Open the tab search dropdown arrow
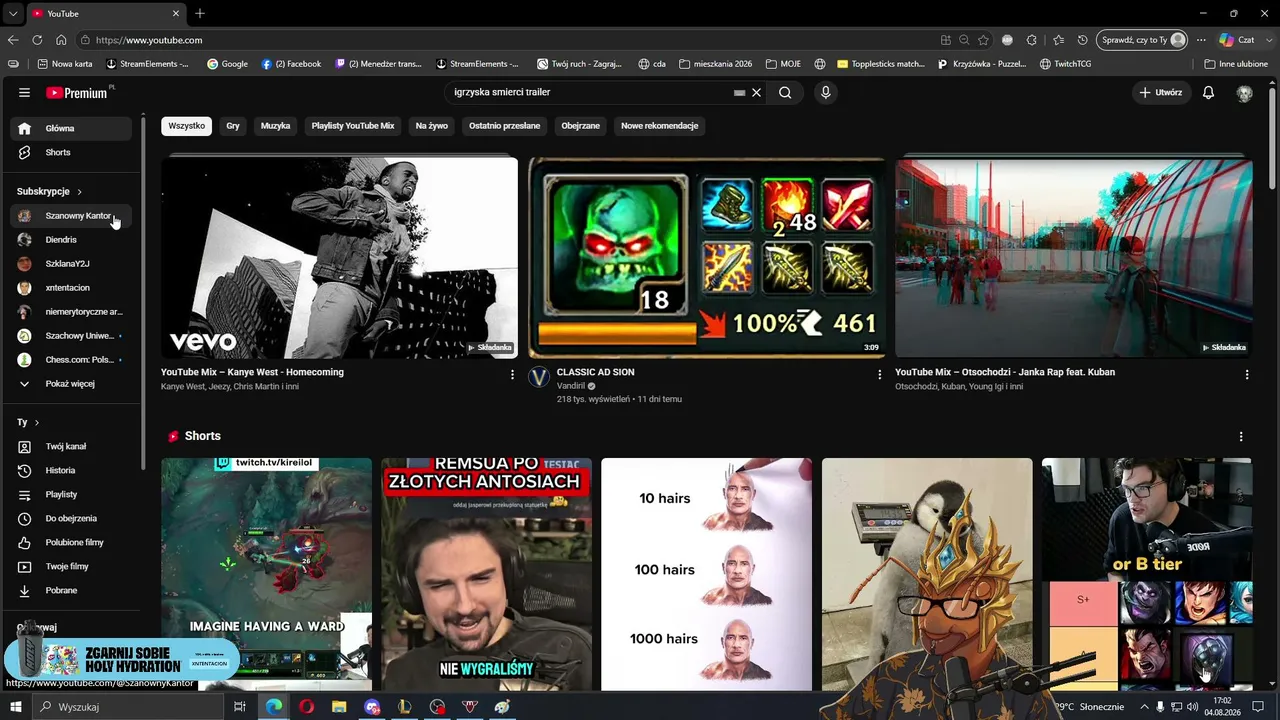The height and width of the screenshot is (720, 1280). pyautogui.click(x=13, y=13)
